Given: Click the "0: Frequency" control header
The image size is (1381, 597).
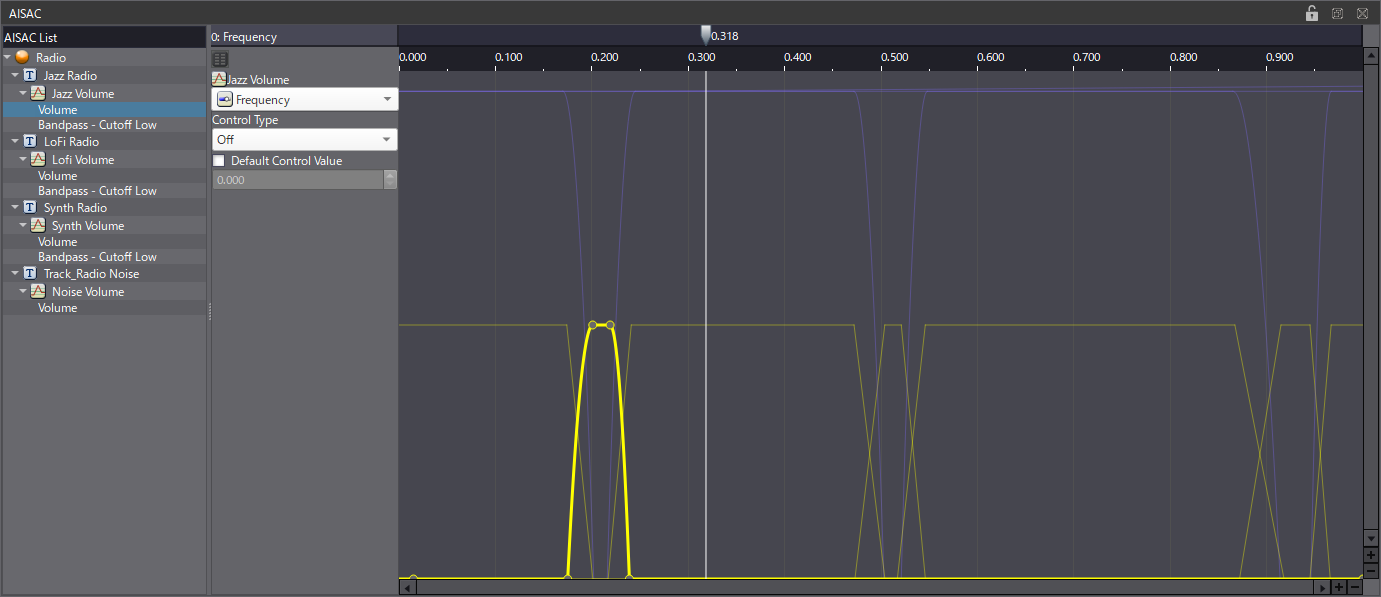Looking at the screenshot, I should pyautogui.click(x=303, y=37).
